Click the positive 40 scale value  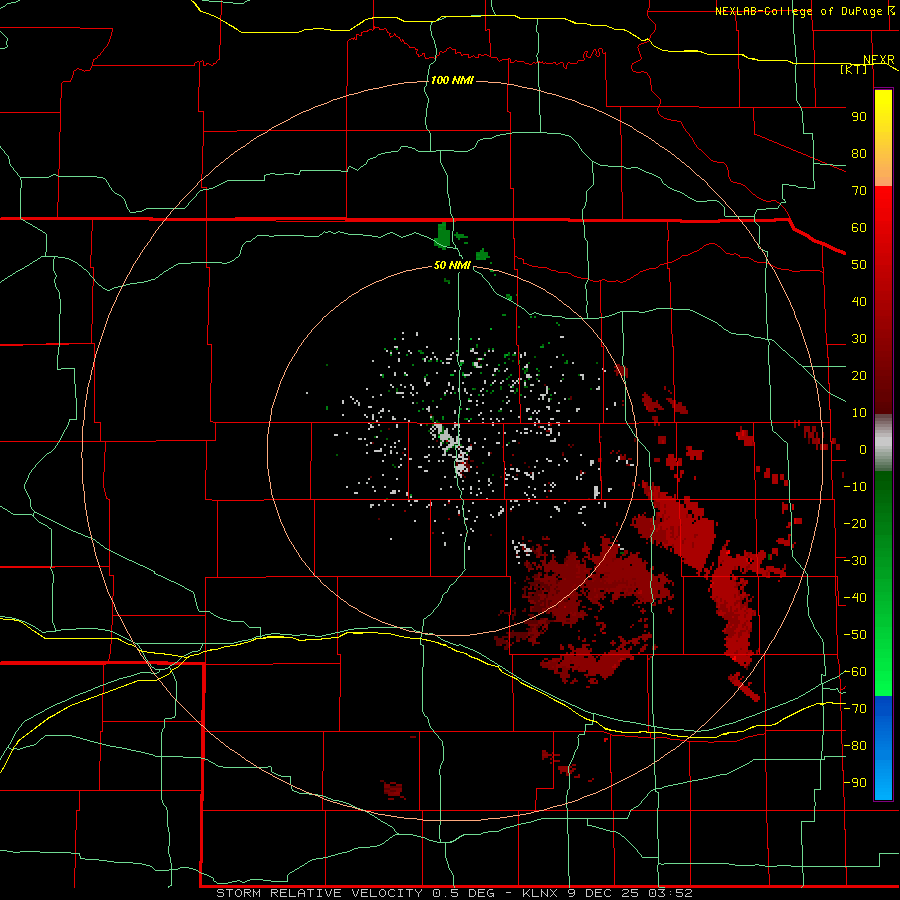point(859,302)
